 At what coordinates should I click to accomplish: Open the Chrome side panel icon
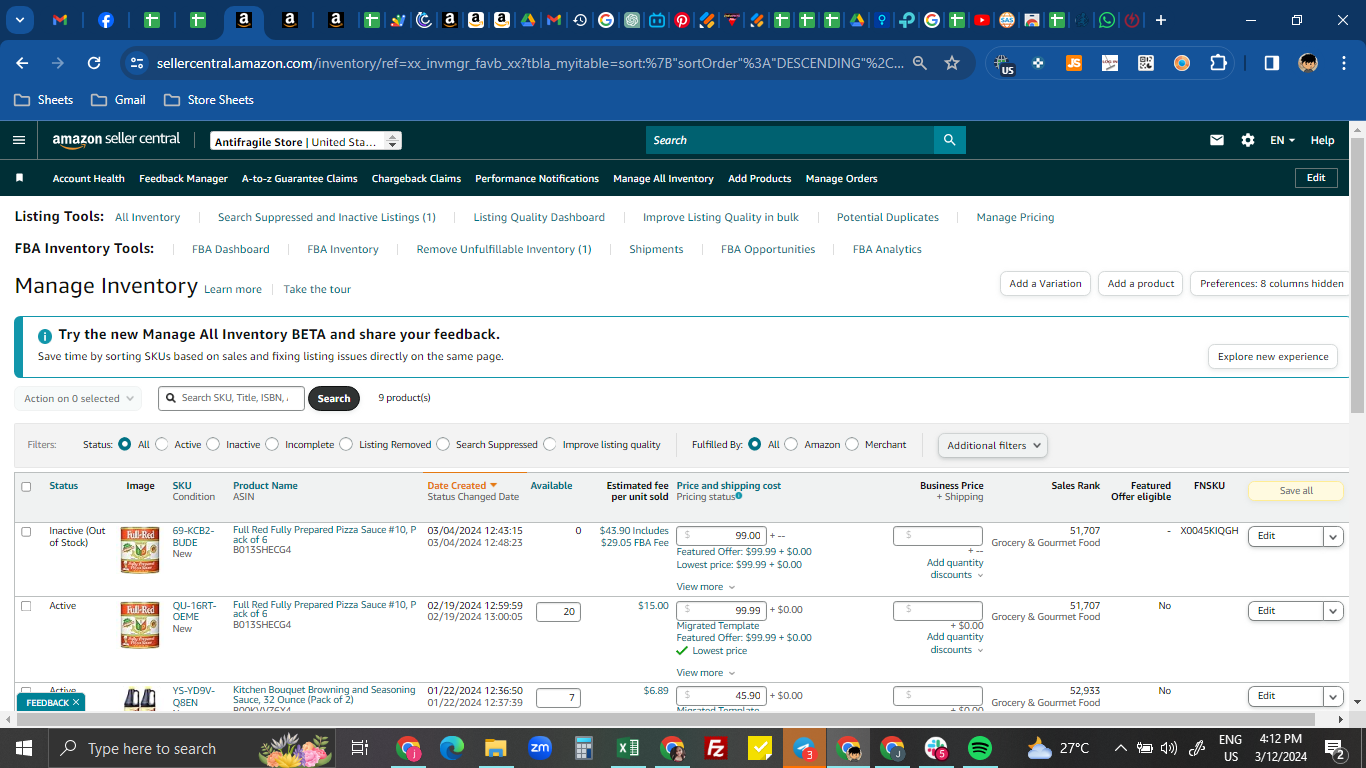(1272, 63)
